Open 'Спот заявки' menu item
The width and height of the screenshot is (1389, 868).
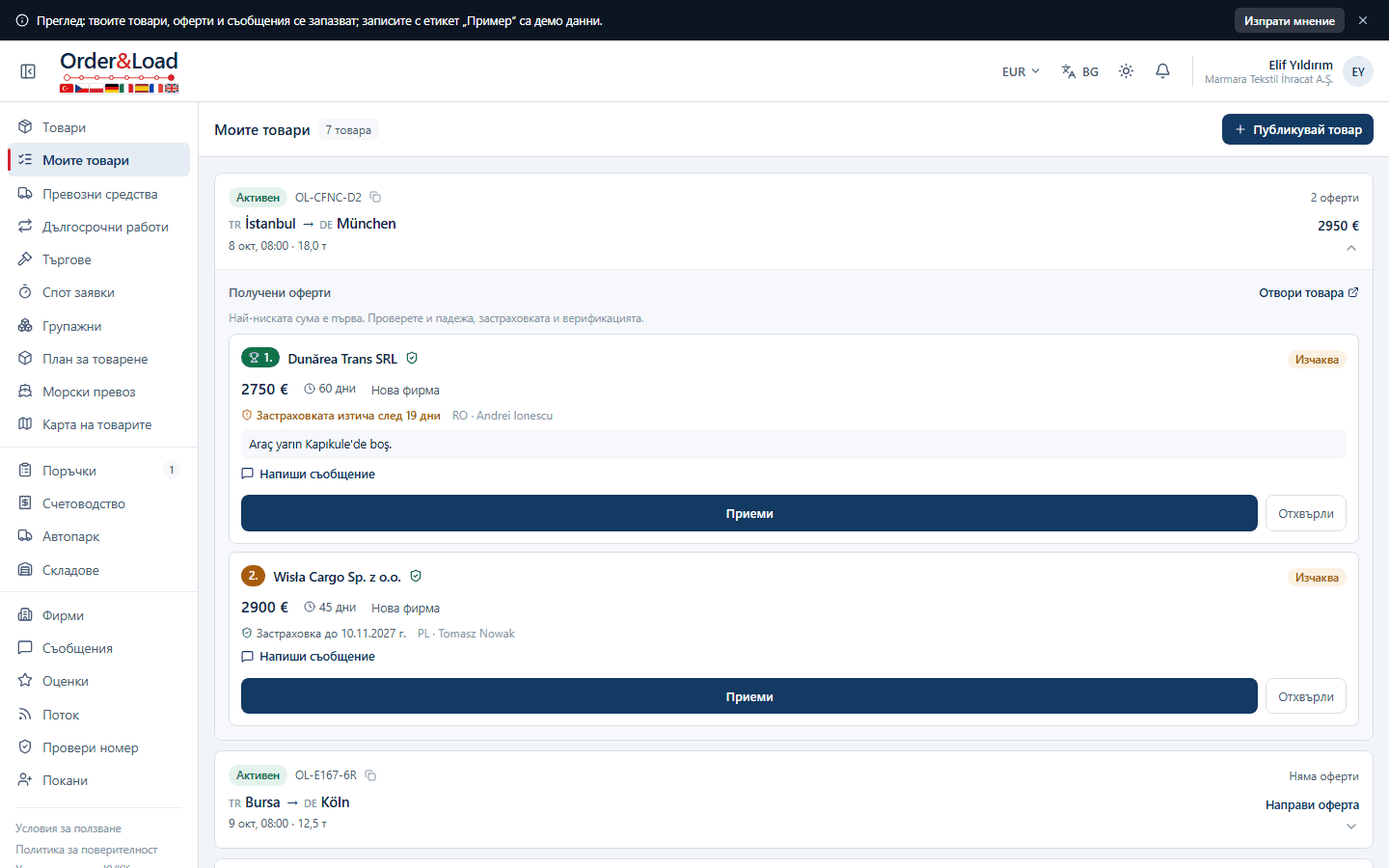click(98, 292)
